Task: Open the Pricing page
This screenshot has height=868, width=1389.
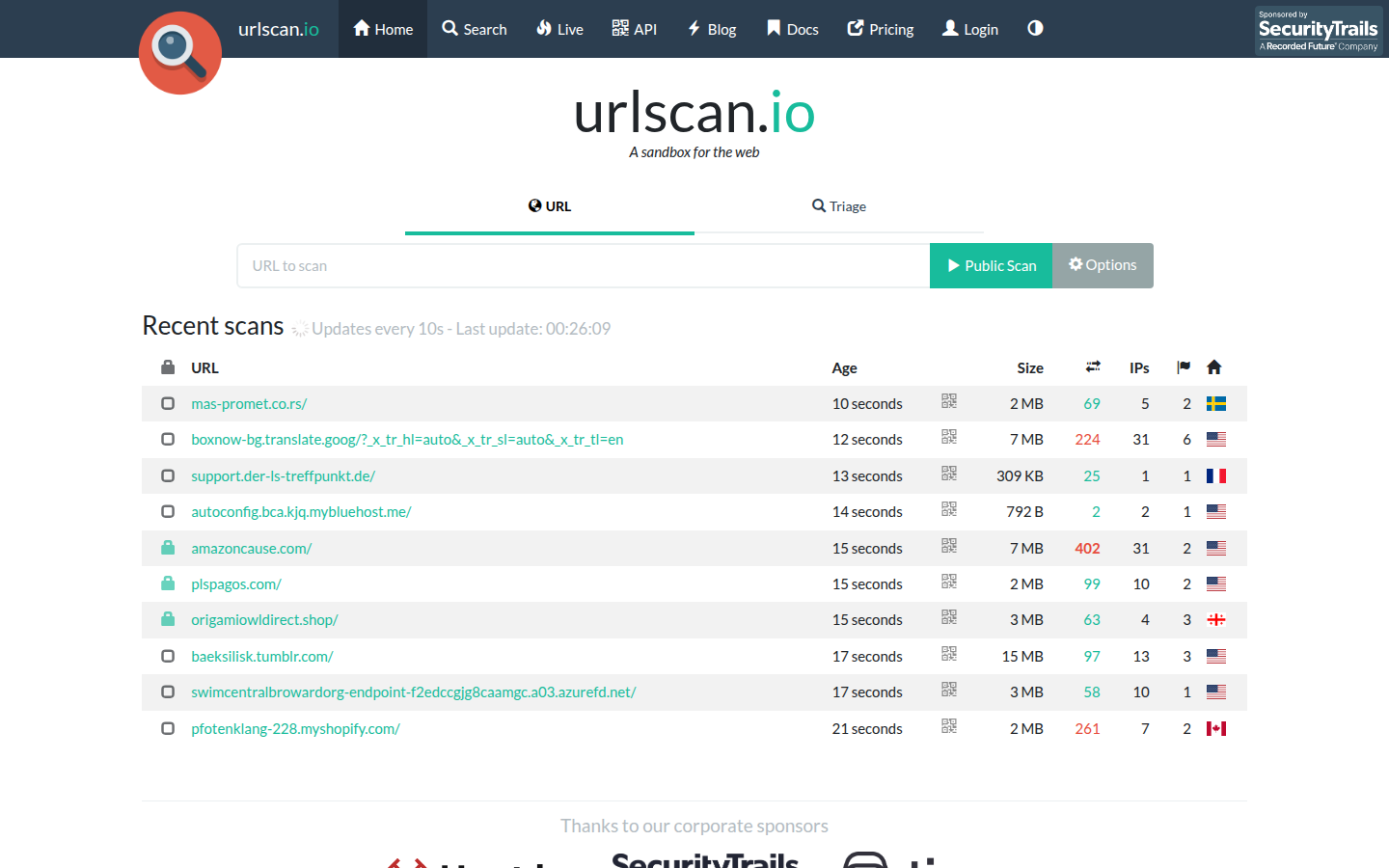Action: tap(881, 29)
